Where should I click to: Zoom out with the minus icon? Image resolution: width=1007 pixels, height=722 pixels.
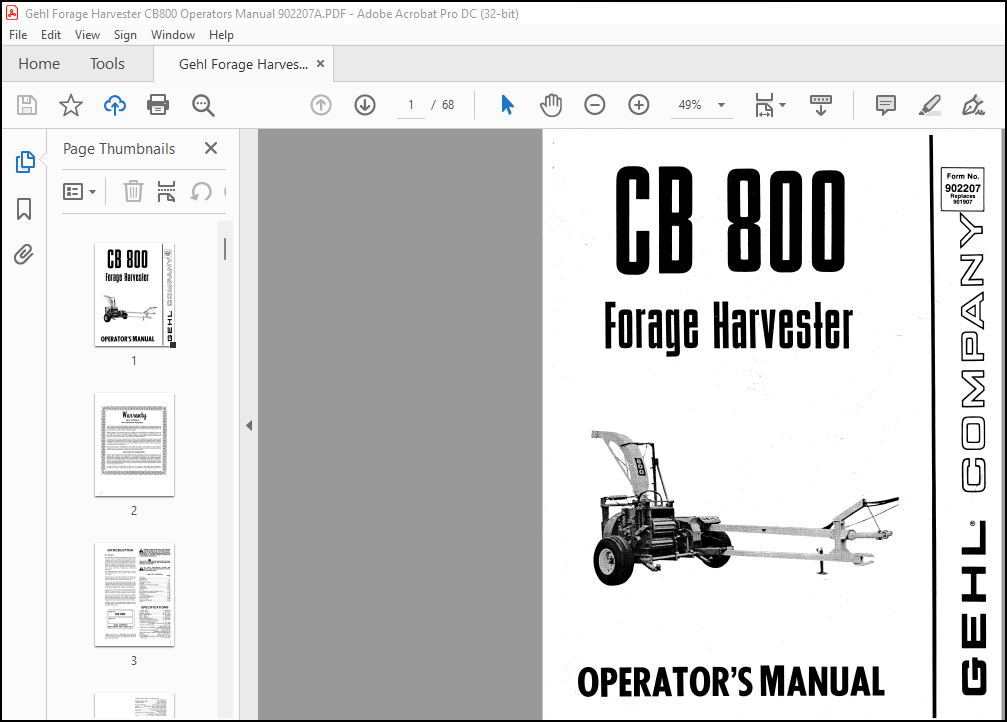[595, 105]
